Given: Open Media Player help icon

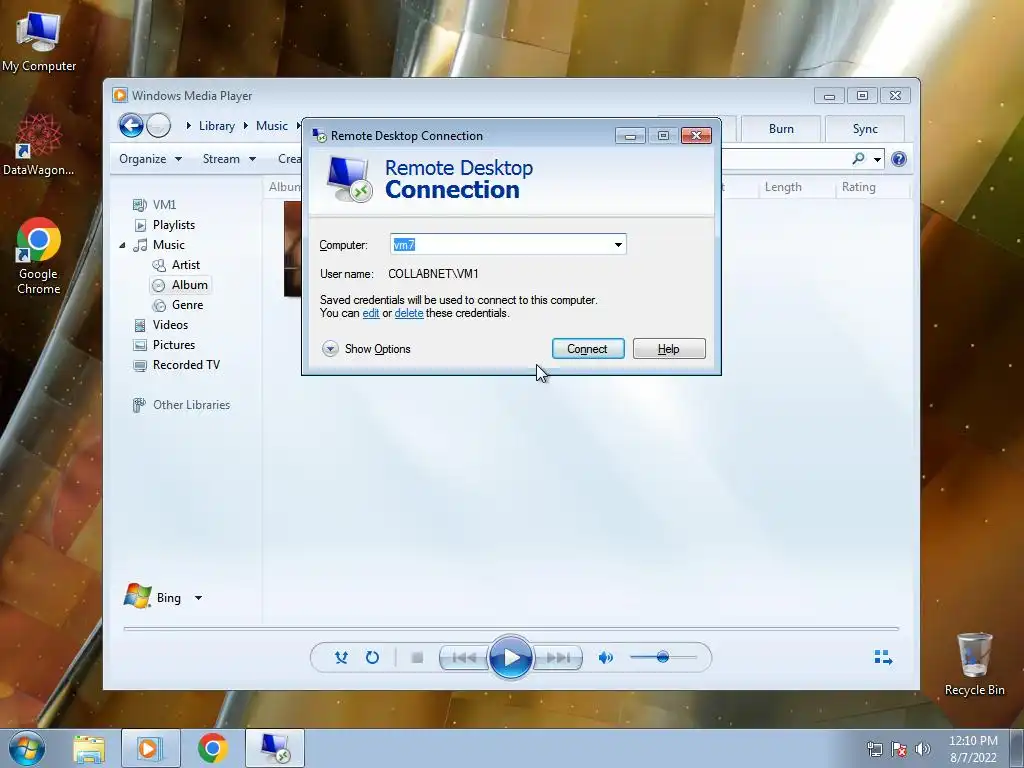Looking at the screenshot, I should click(x=899, y=159).
